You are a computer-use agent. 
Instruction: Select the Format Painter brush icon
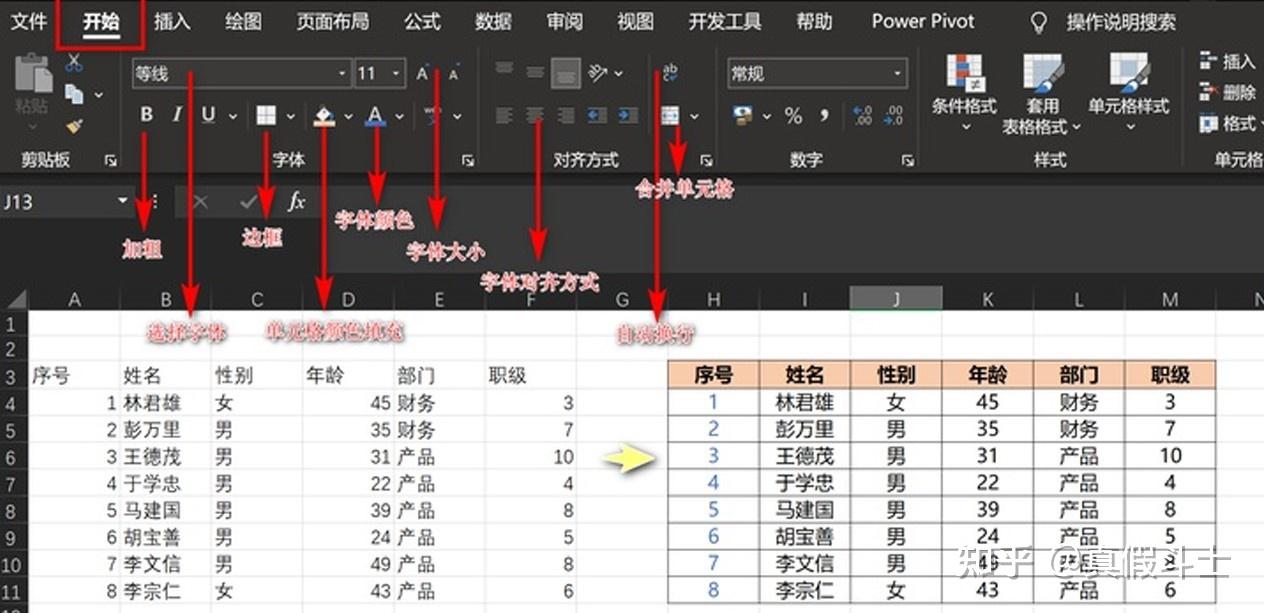point(74,126)
